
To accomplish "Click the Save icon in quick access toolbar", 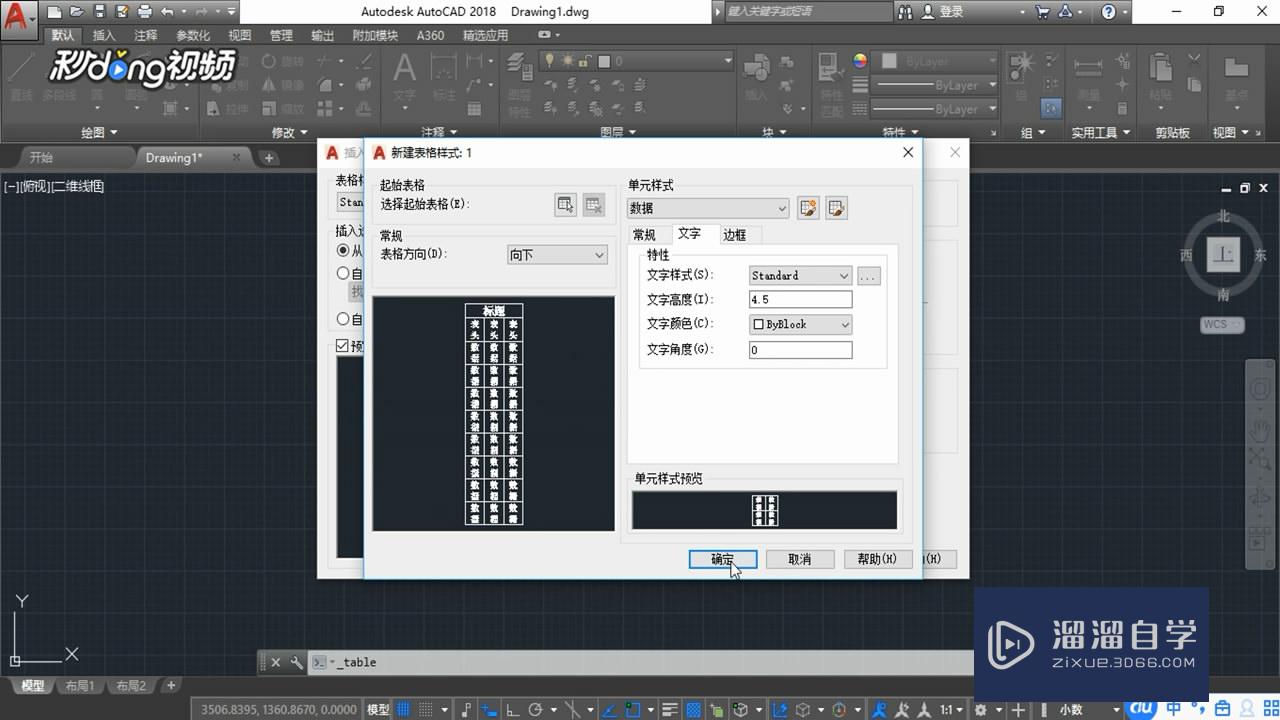I will tap(99, 12).
